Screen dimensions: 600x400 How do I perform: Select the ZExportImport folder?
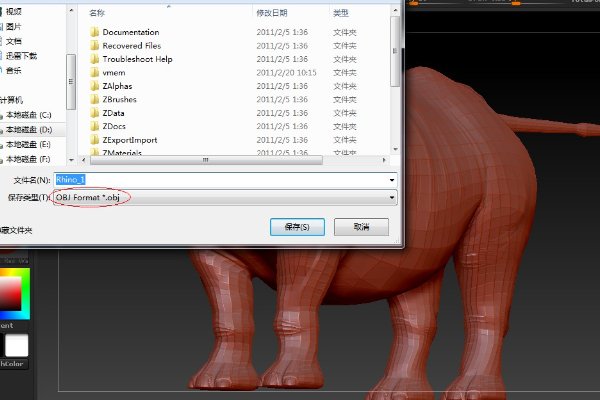point(128,140)
